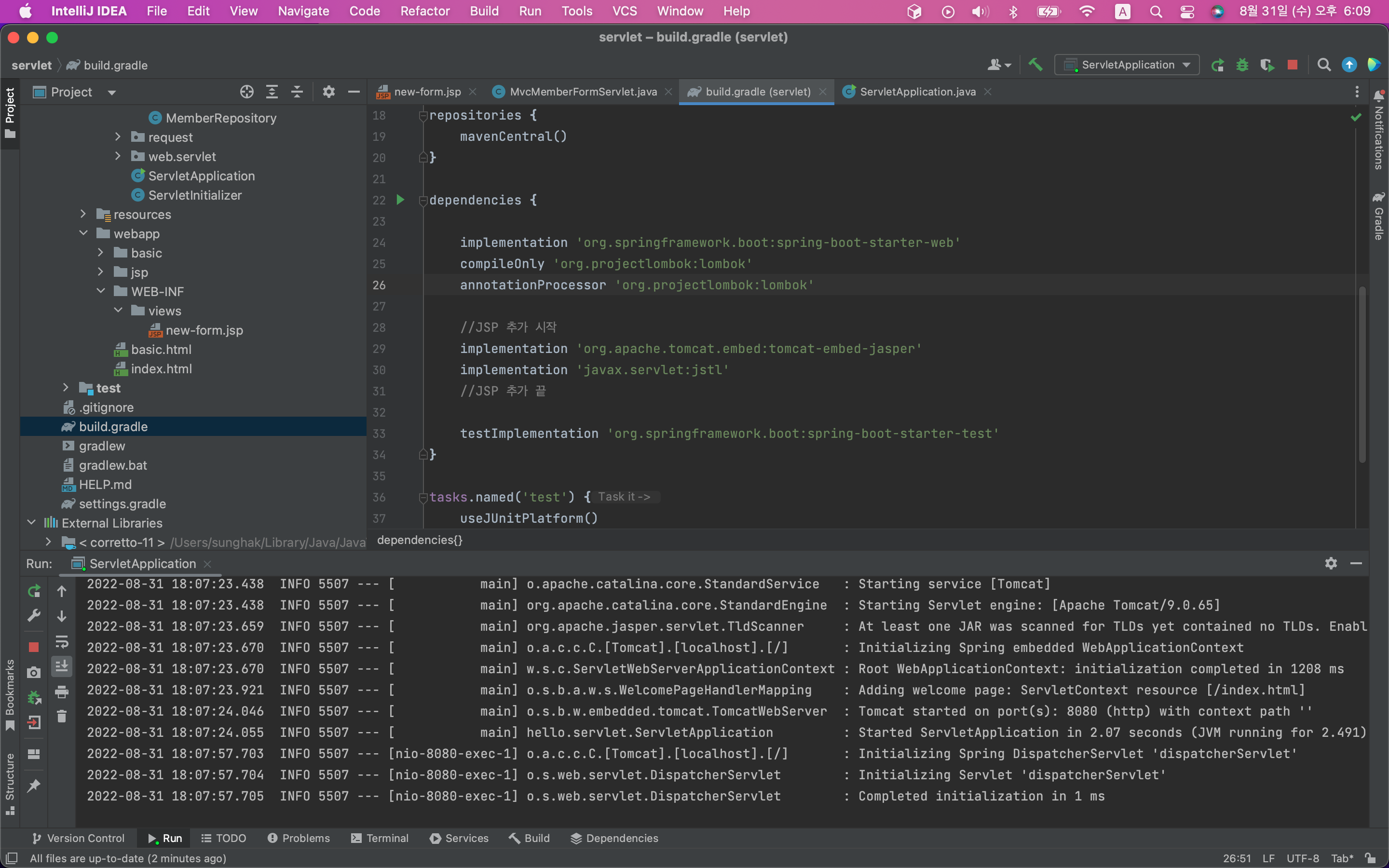Collapse the WEB-INF folder

(100, 291)
